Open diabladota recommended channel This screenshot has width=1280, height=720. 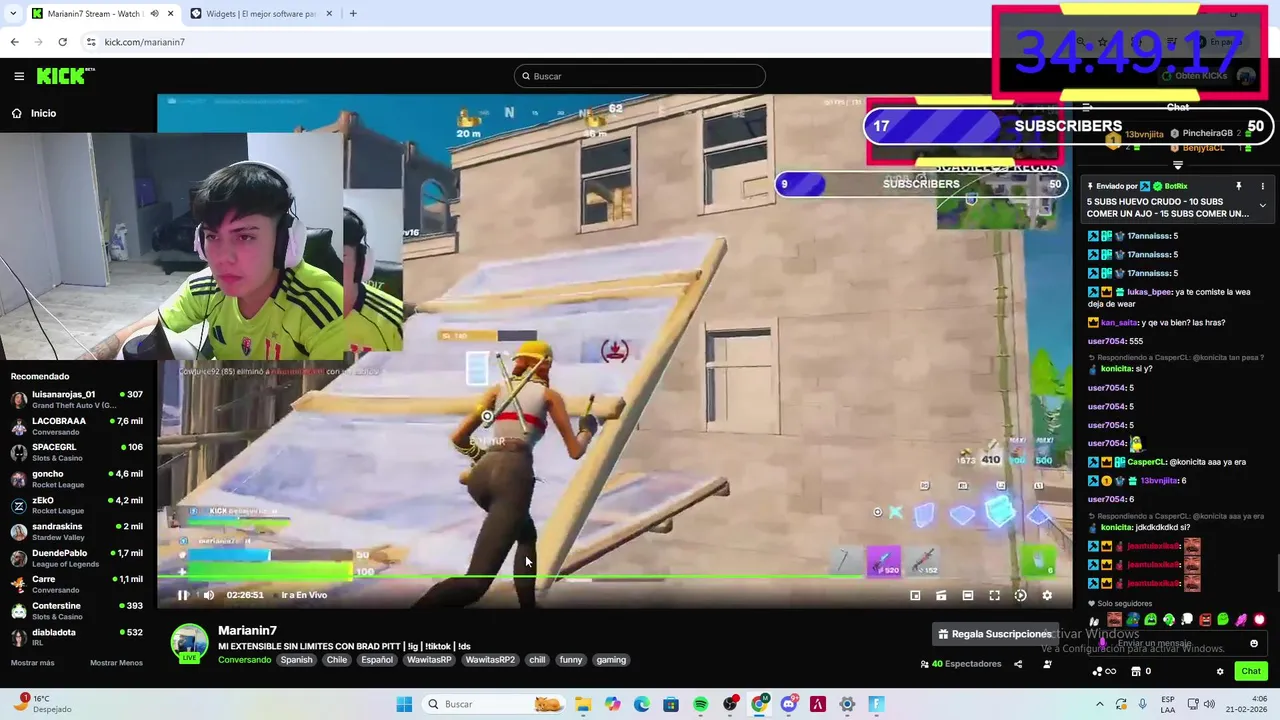point(77,637)
